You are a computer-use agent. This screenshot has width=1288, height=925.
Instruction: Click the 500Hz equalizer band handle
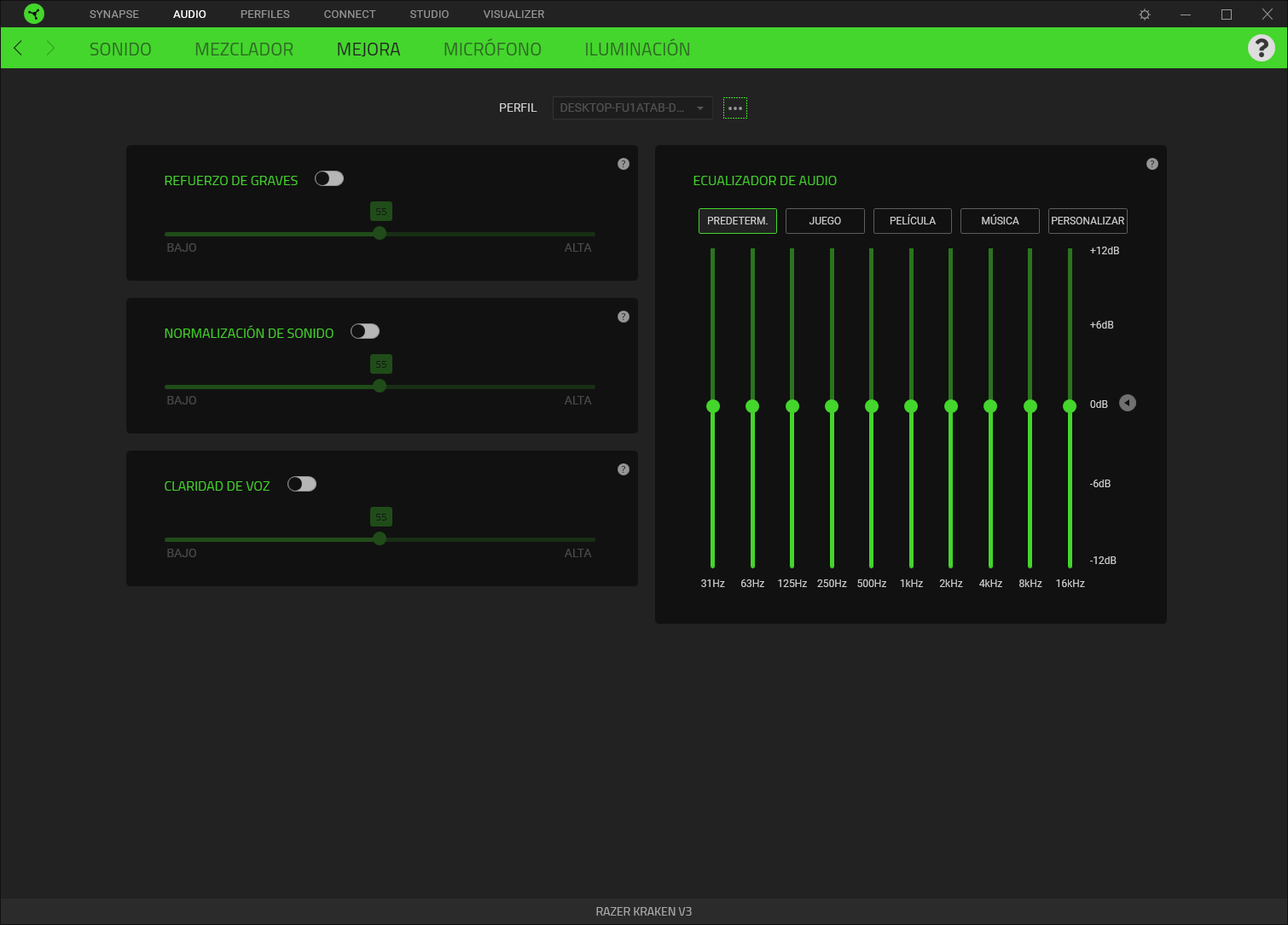872,406
